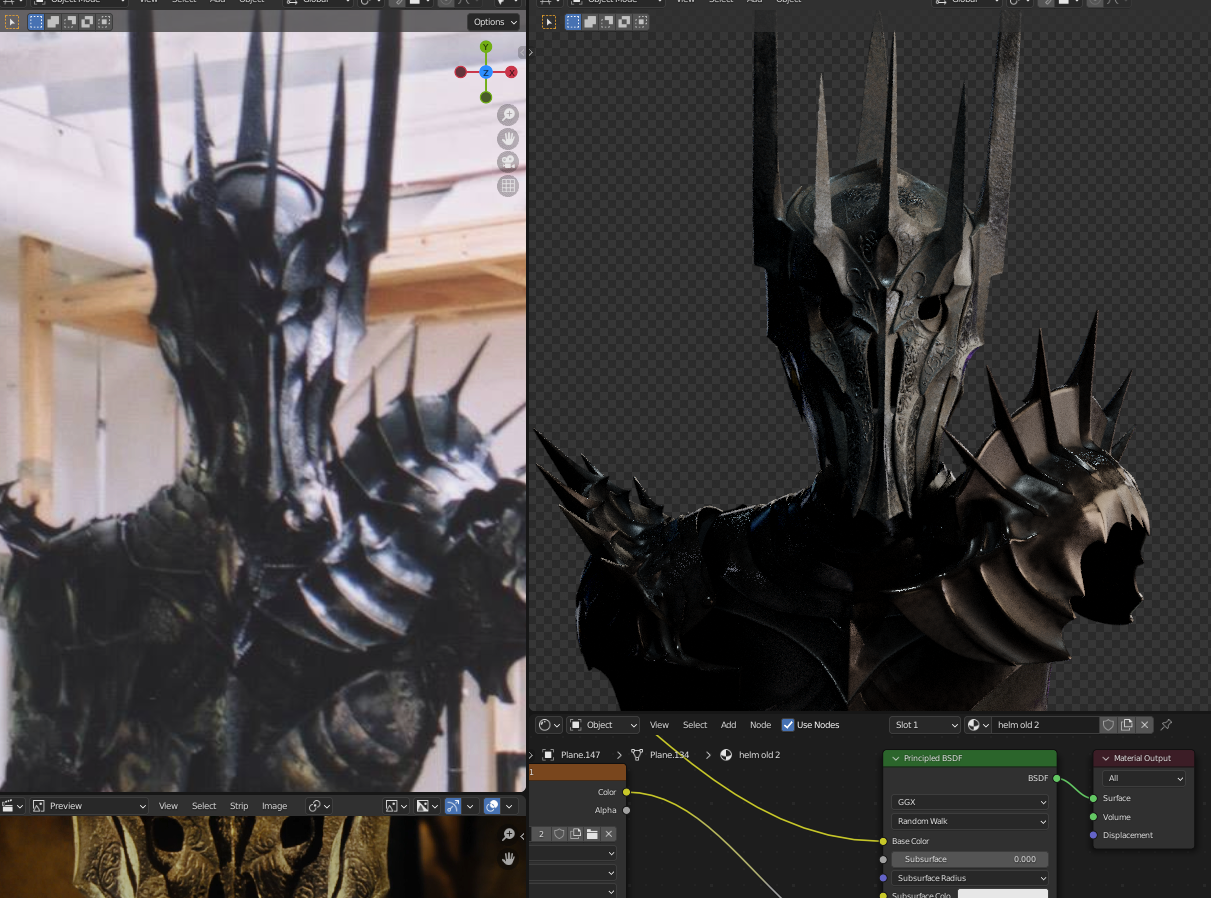Open the sequencer editor type icon
1211x898 pixels.
(x=13, y=806)
